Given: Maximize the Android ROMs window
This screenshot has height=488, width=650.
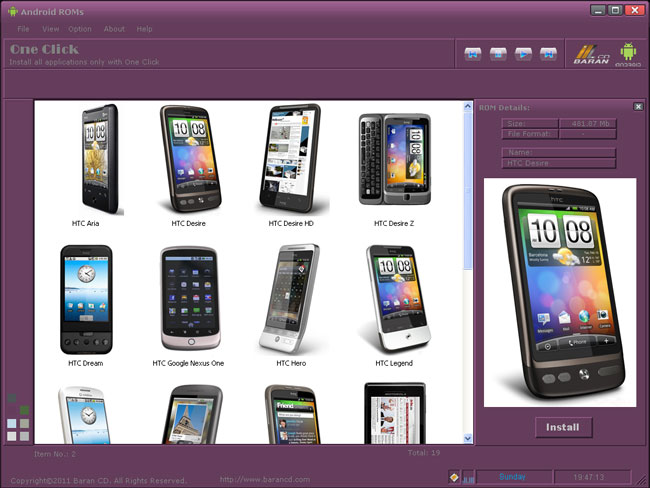Looking at the screenshot, I should [x=615, y=10].
